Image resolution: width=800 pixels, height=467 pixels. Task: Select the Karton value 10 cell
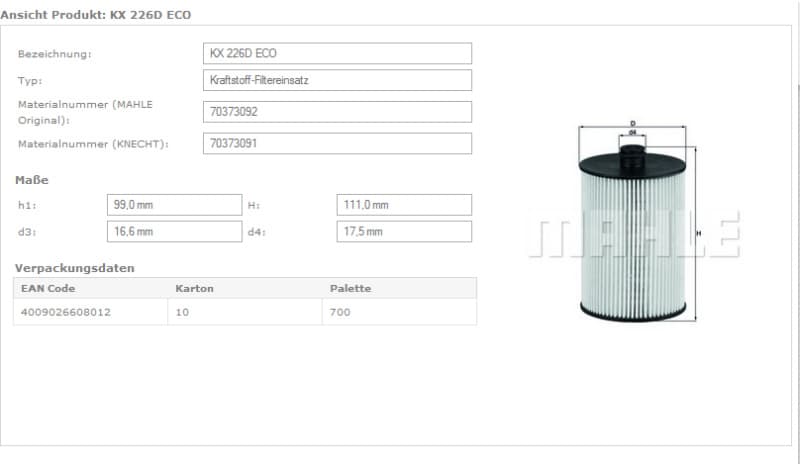coord(245,312)
